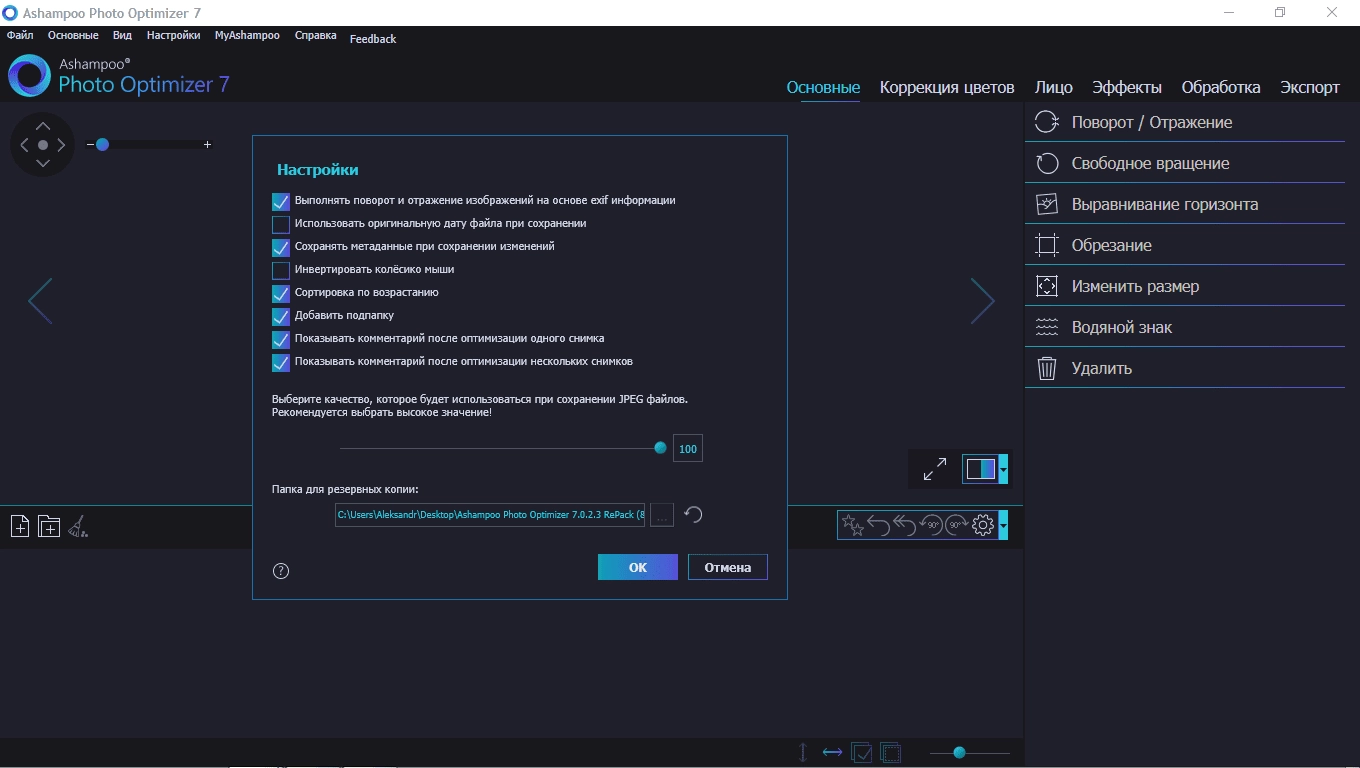Click the zoom plus icon
The width and height of the screenshot is (1360, 768).
point(207,145)
